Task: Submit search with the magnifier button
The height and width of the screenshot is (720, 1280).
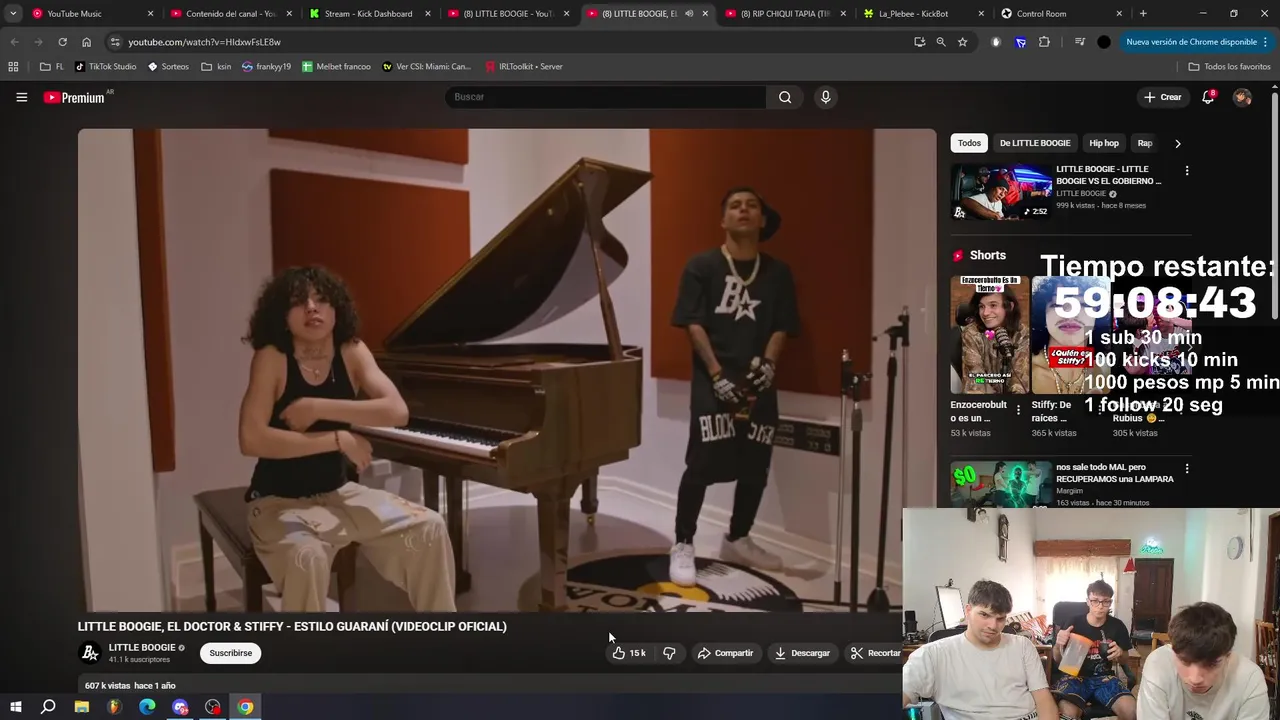Action: pos(785,97)
